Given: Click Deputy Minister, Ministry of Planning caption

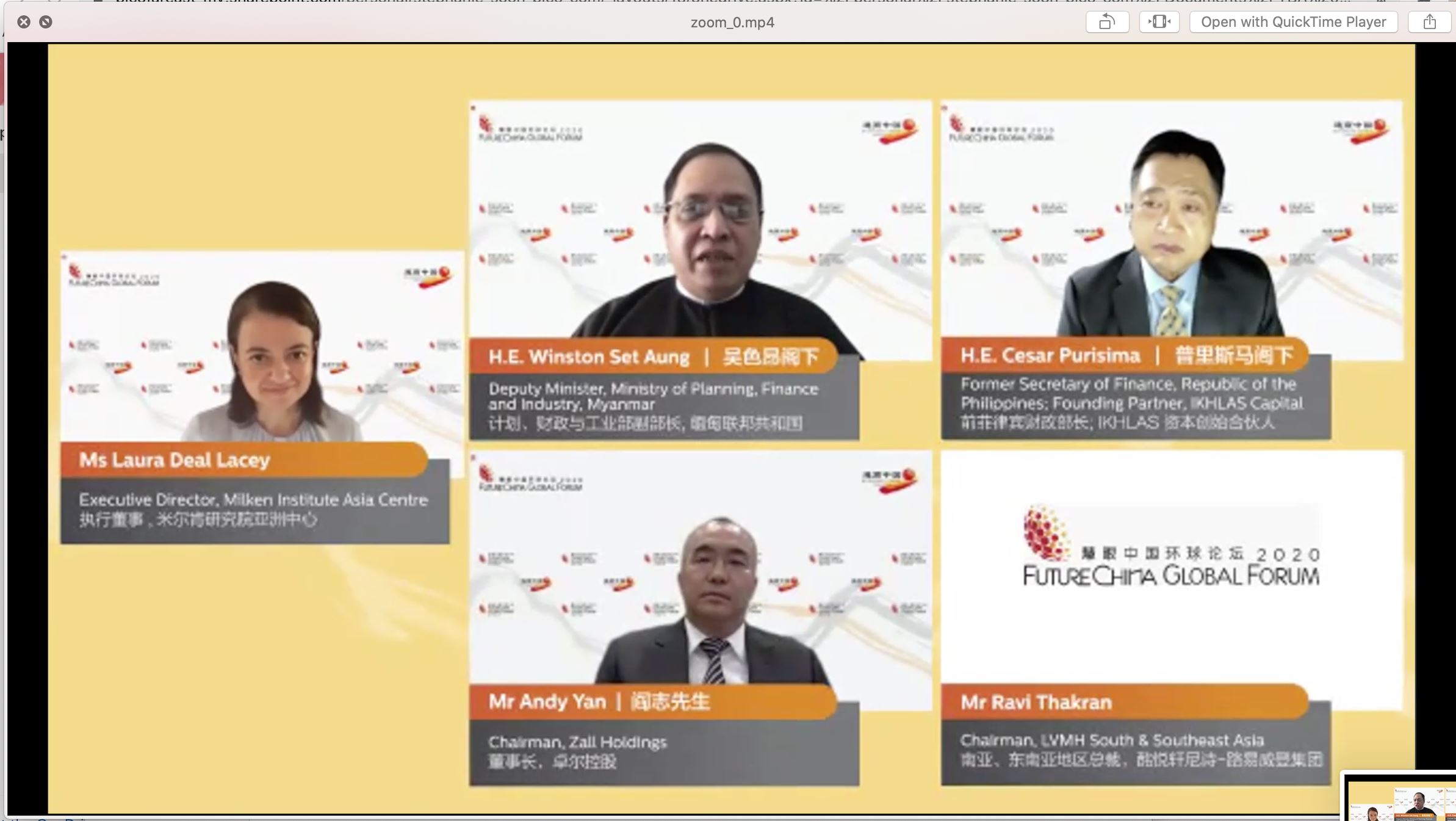Looking at the screenshot, I should click(653, 396).
